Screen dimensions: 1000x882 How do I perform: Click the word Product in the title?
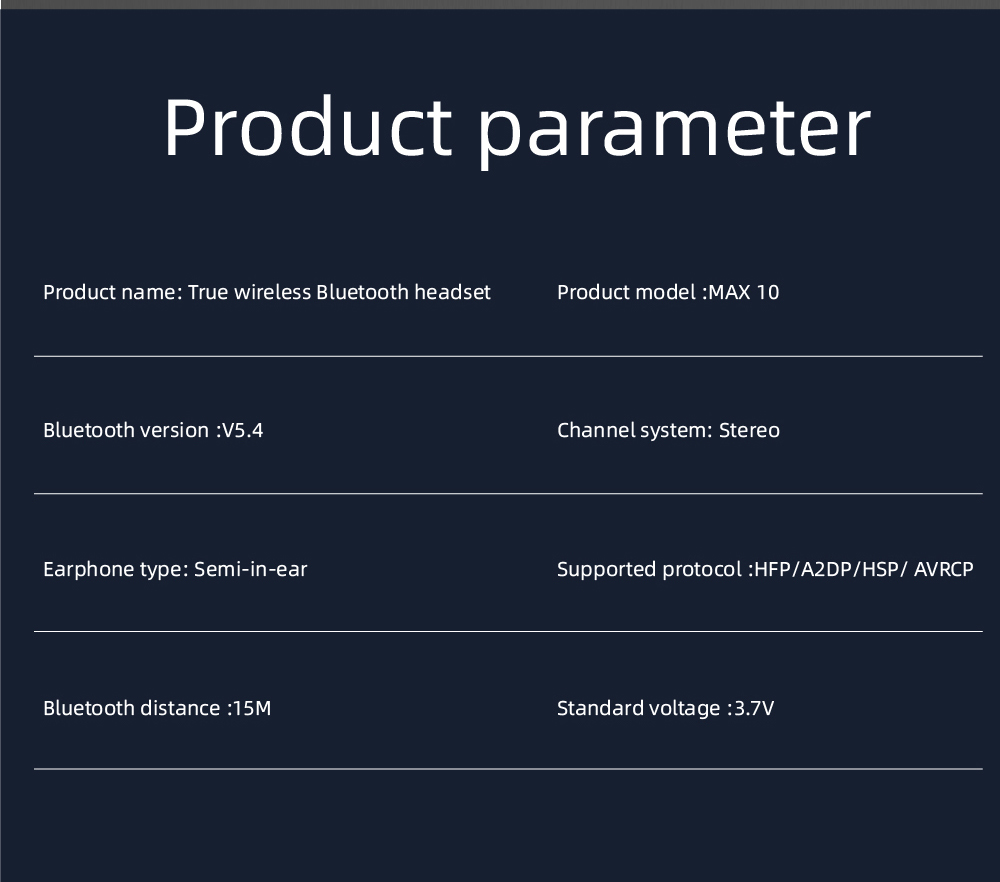308,126
